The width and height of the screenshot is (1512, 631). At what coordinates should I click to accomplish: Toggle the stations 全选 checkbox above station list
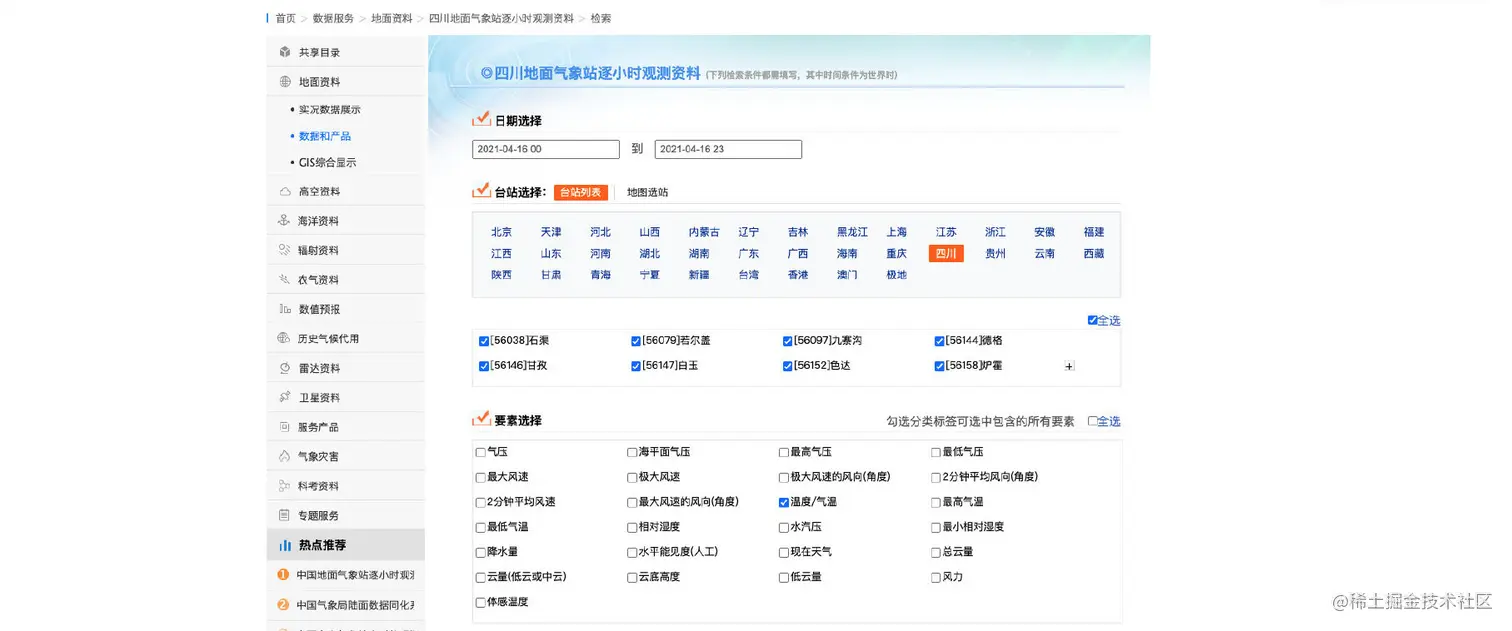point(1092,320)
